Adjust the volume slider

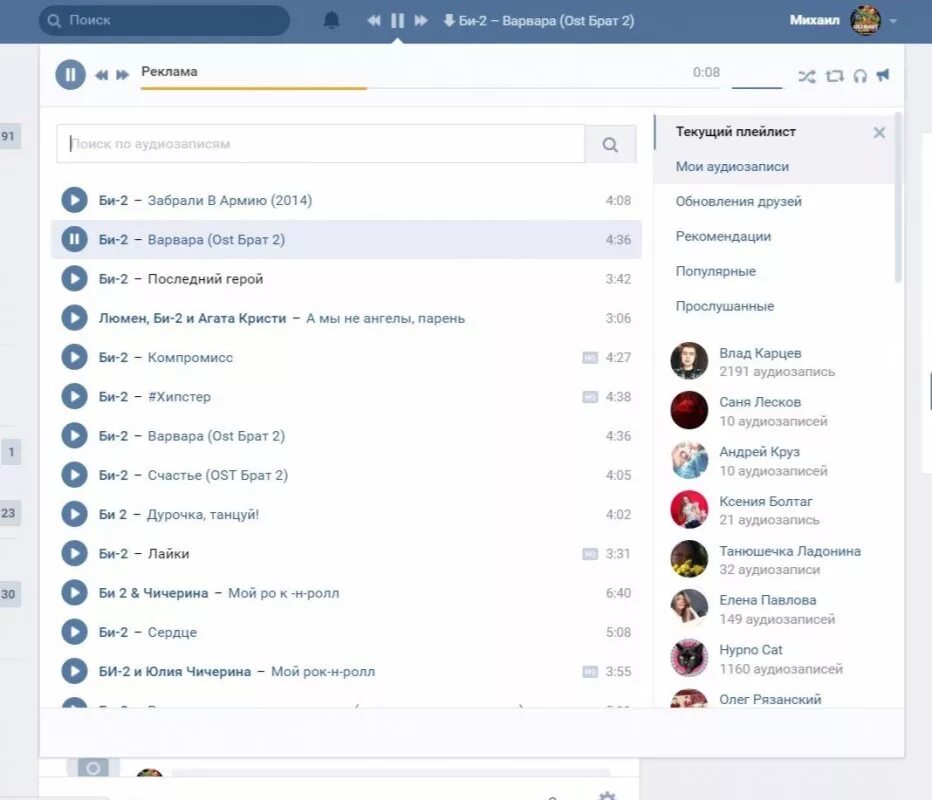pos(757,87)
